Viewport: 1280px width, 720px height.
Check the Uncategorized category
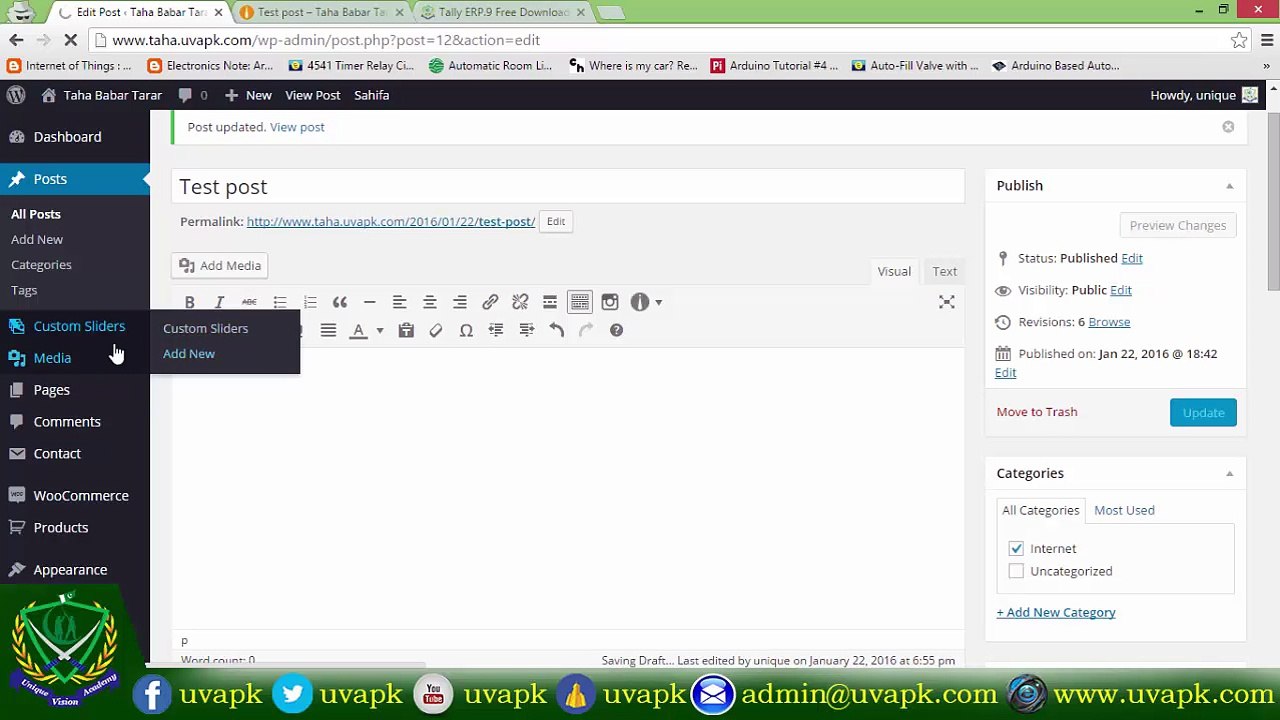[x=1016, y=571]
